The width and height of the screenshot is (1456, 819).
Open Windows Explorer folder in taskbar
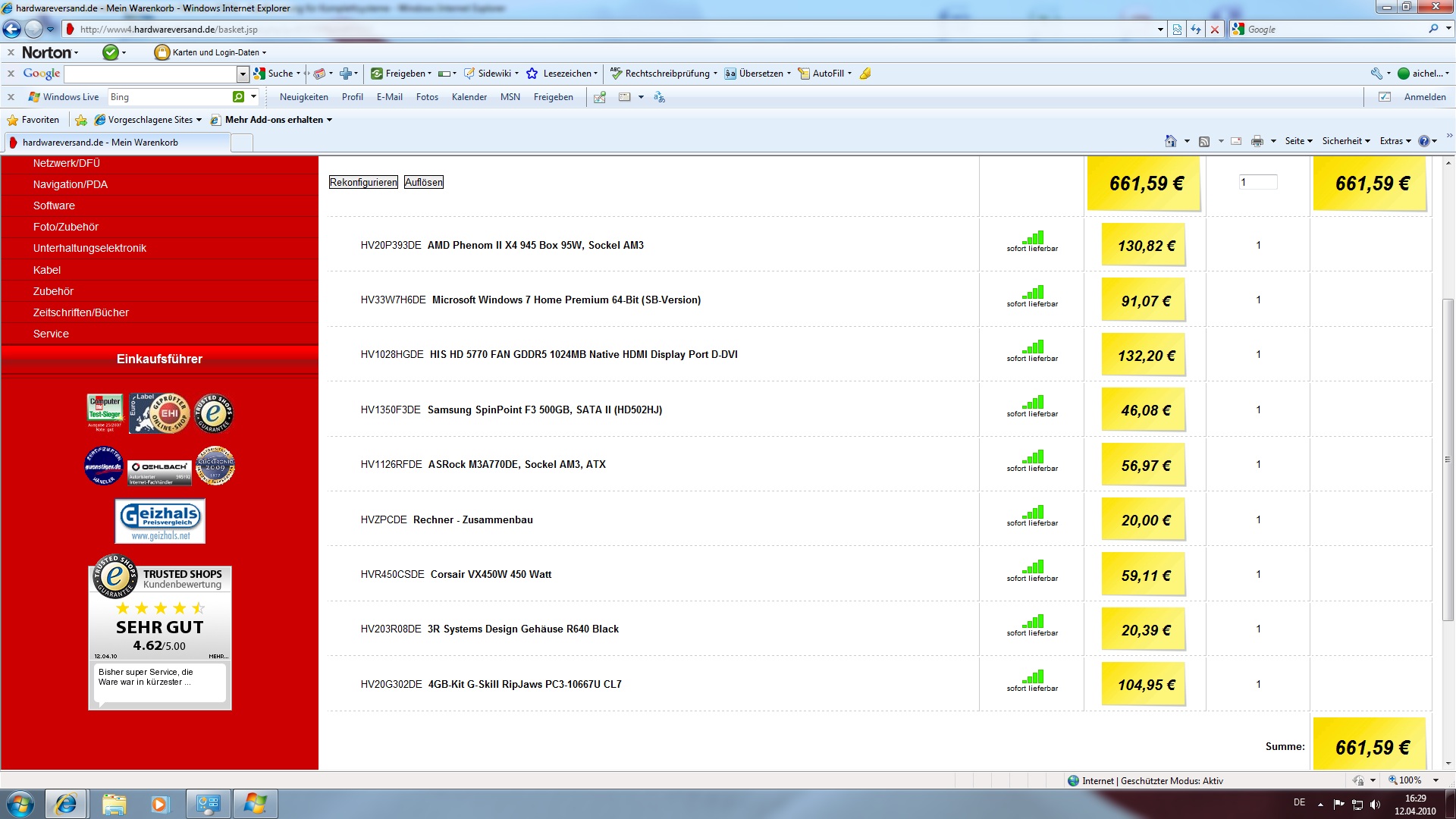click(114, 804)
